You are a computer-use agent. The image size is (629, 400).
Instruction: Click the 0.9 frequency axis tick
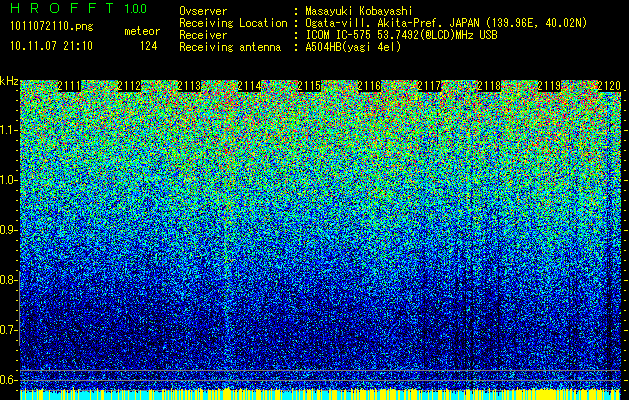tap(9, 230)
